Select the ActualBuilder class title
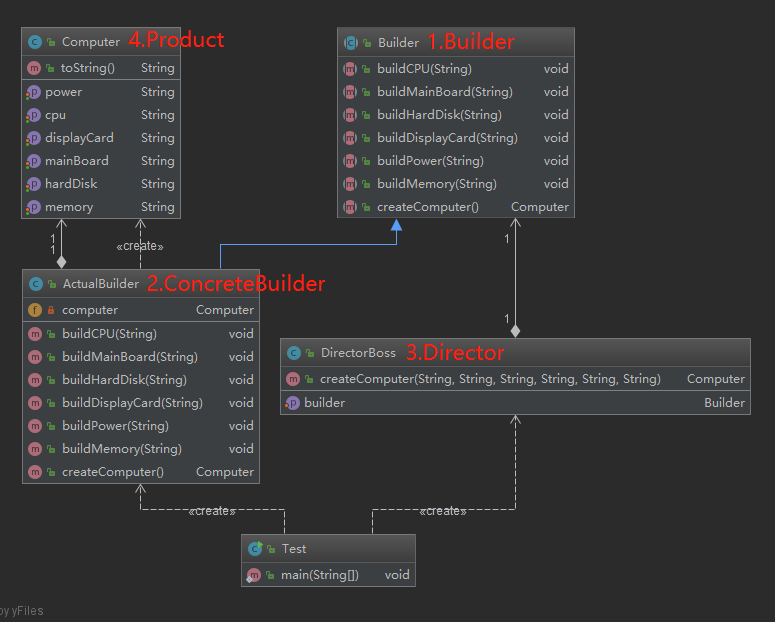The image size is (775, 622). click(101, 284)
